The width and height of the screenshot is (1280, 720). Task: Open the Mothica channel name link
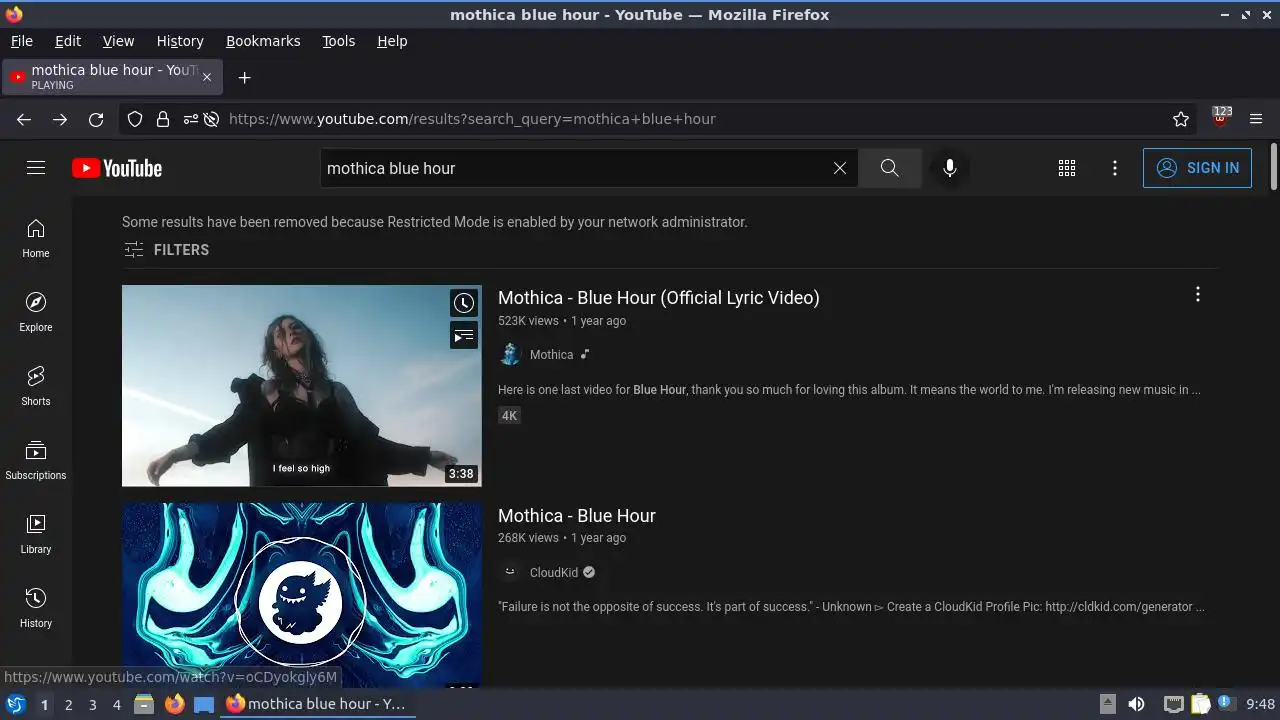(551, 355)
